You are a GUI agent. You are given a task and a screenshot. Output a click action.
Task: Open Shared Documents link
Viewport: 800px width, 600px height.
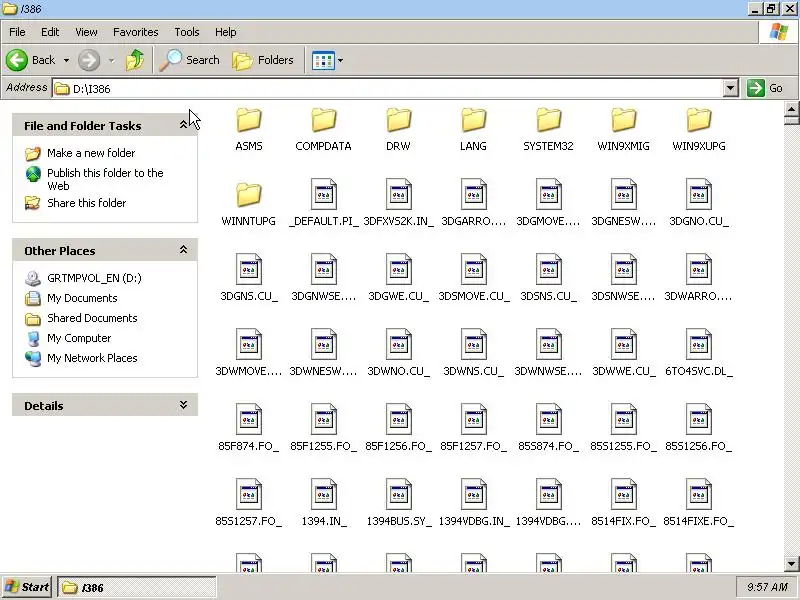coord(92,318)
